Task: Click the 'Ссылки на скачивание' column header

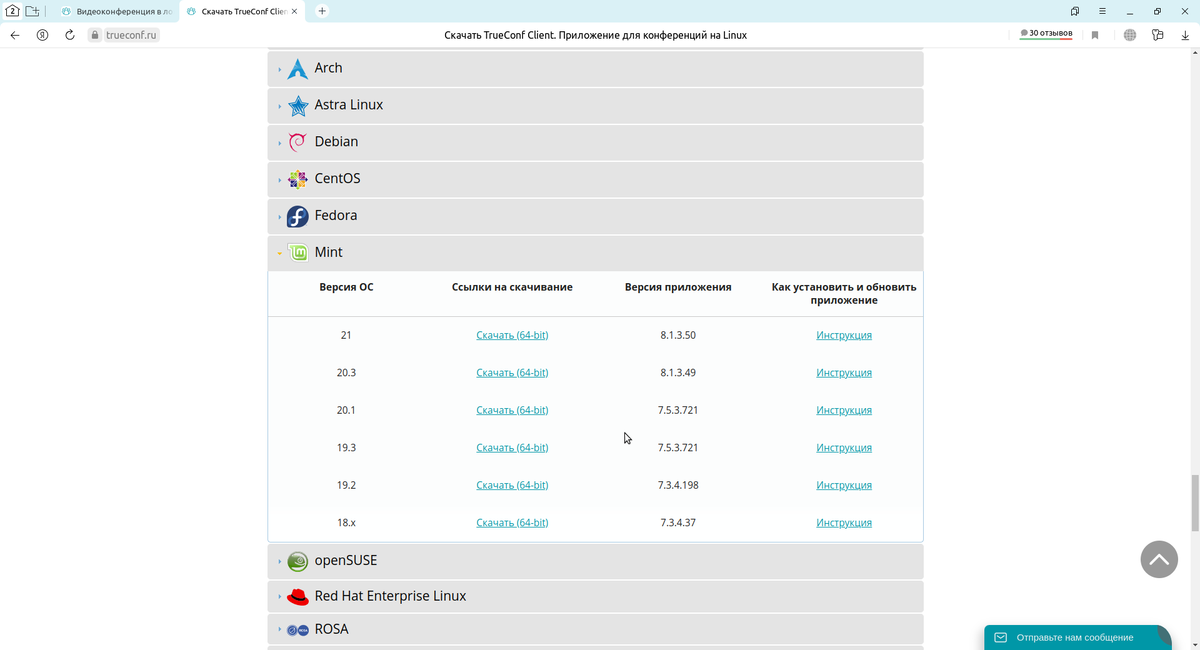Action: click(512, 287)
